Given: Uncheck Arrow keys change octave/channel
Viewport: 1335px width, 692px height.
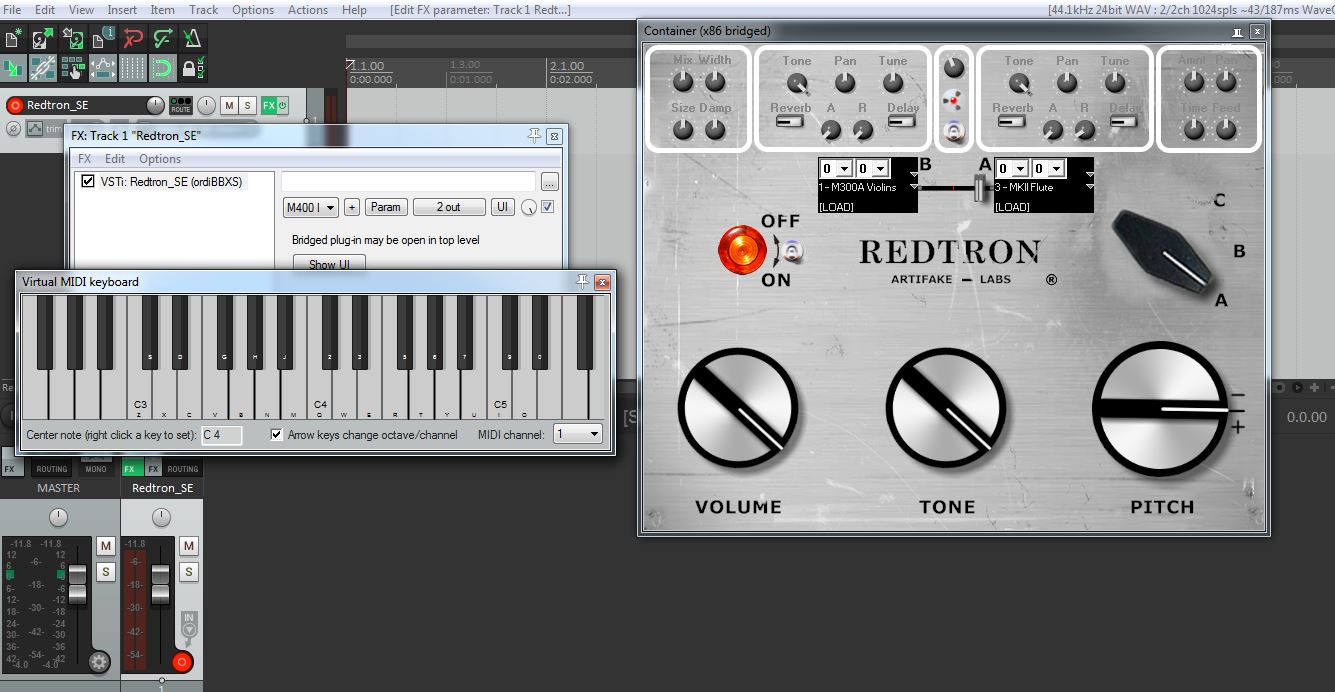Looking at the screenshot, I should [x=277, y=435].
